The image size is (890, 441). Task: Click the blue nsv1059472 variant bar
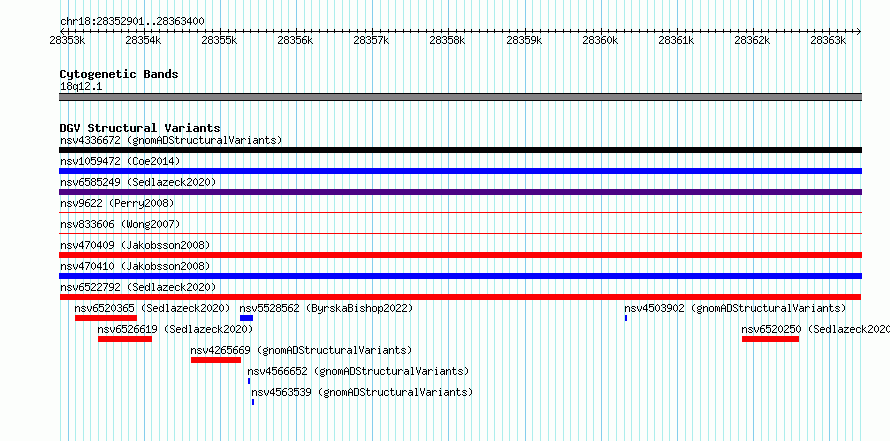point(460,171)
